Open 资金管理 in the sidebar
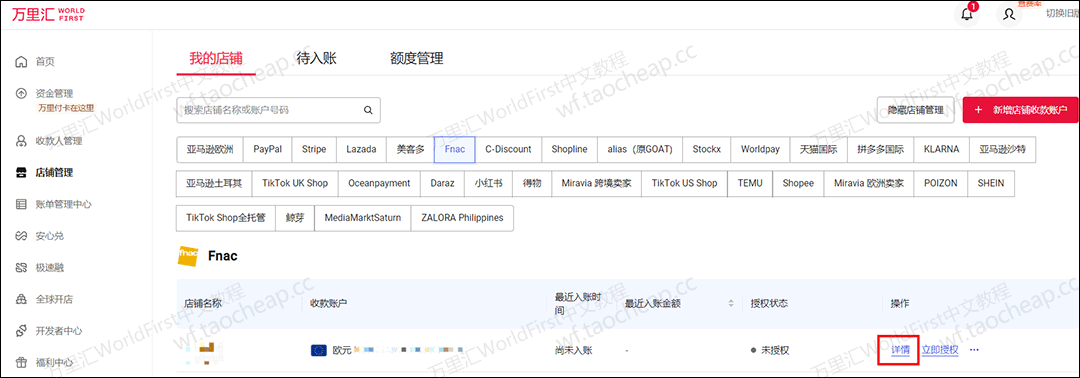 pos(54,94)
